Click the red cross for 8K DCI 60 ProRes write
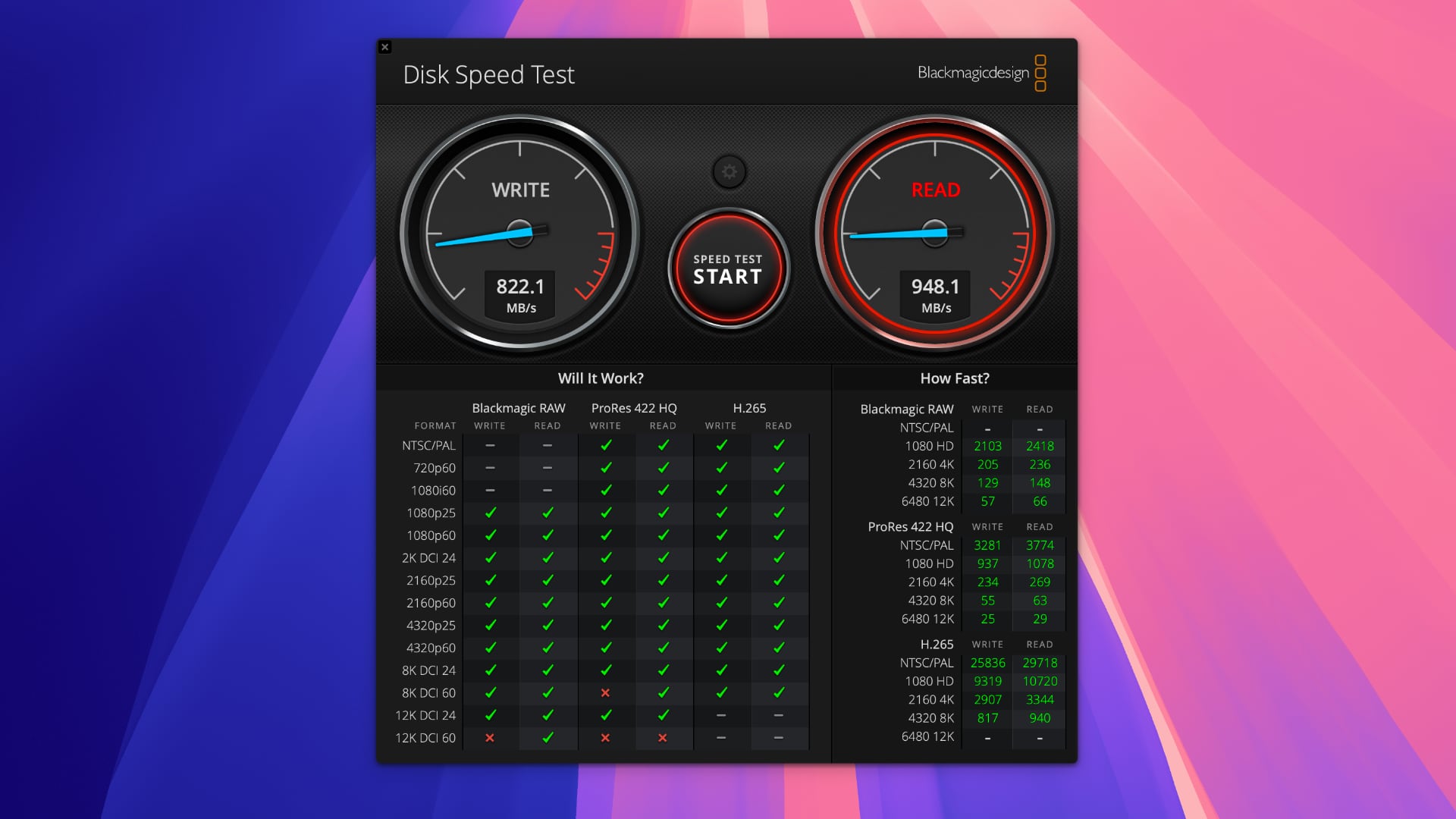 tap(605, 693)
